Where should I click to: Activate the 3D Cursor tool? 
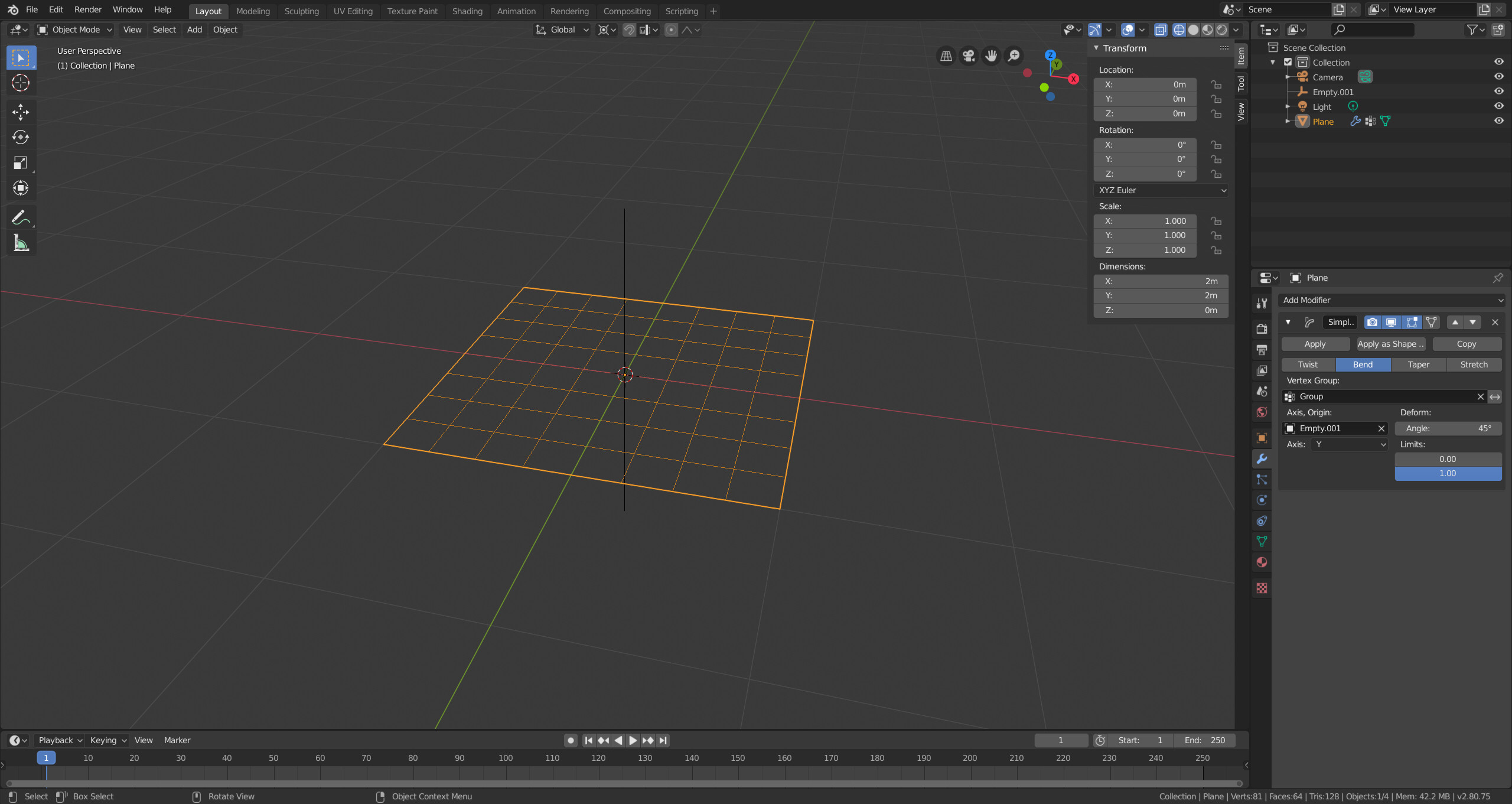click(x=21, y=83)
